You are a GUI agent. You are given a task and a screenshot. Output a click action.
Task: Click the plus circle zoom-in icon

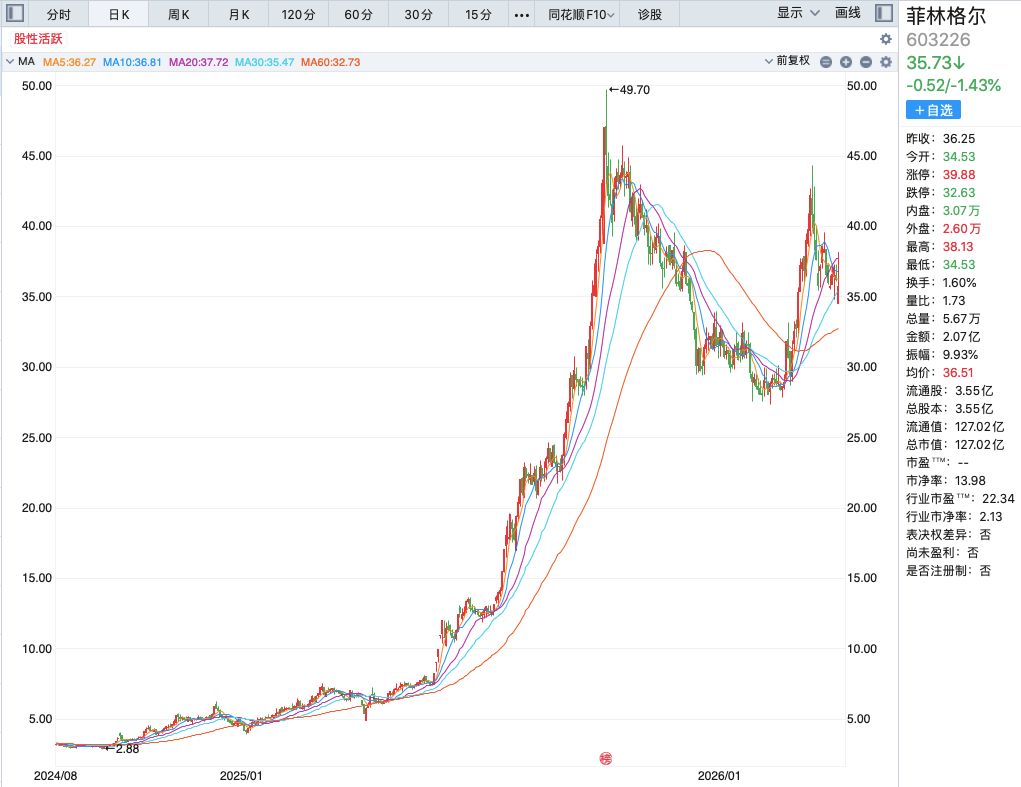pos(846,62)
